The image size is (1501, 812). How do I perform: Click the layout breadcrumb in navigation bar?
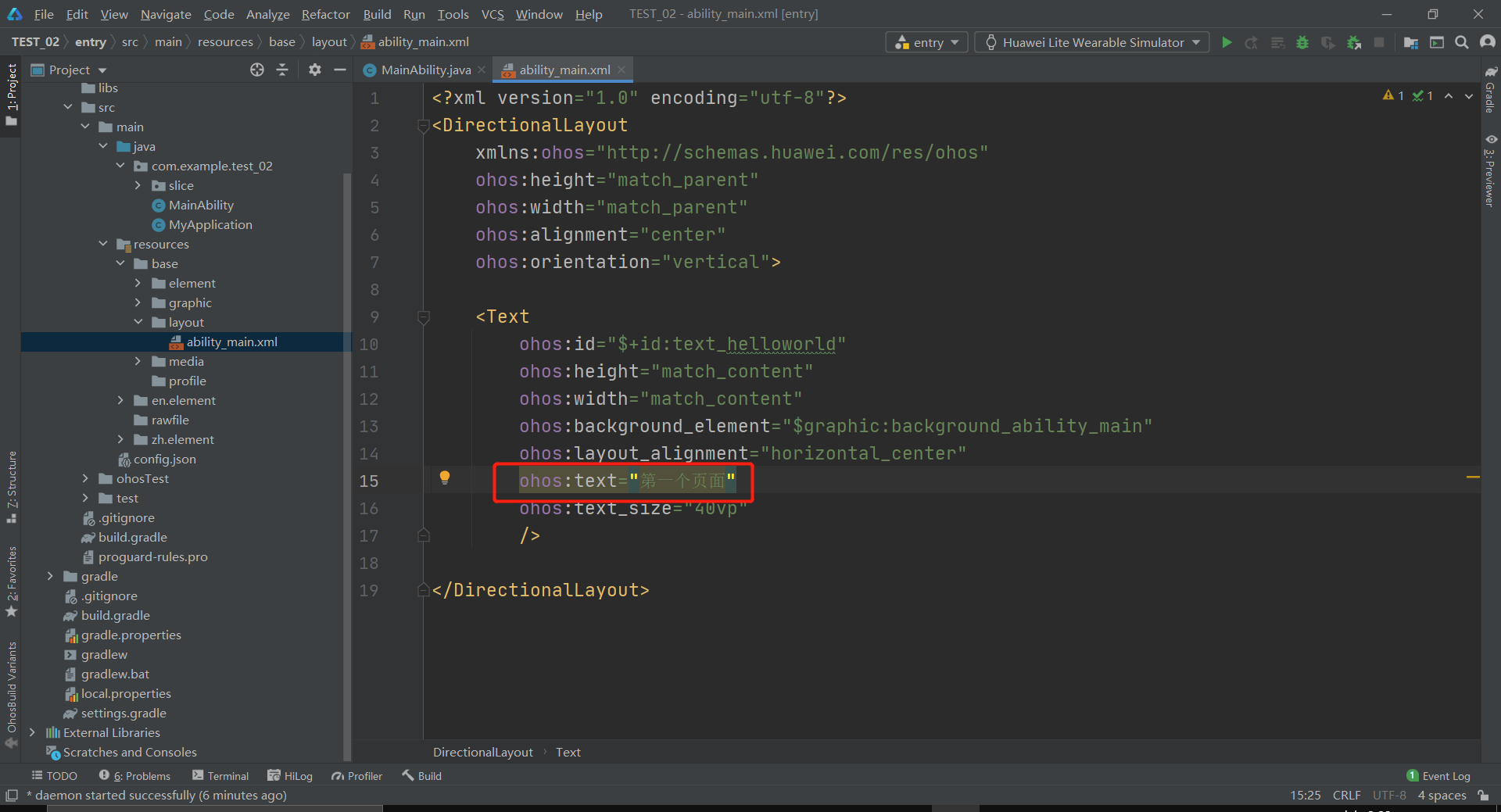click(329, 41)
